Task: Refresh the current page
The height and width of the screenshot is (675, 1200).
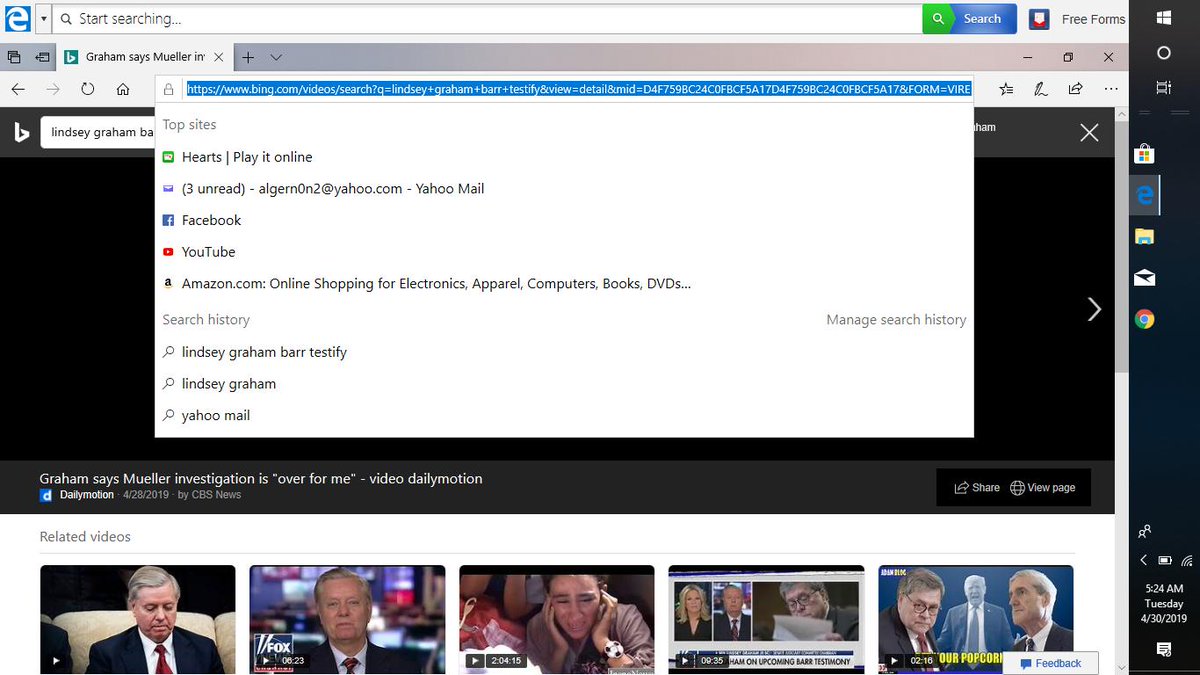Action: coord(88,89)
